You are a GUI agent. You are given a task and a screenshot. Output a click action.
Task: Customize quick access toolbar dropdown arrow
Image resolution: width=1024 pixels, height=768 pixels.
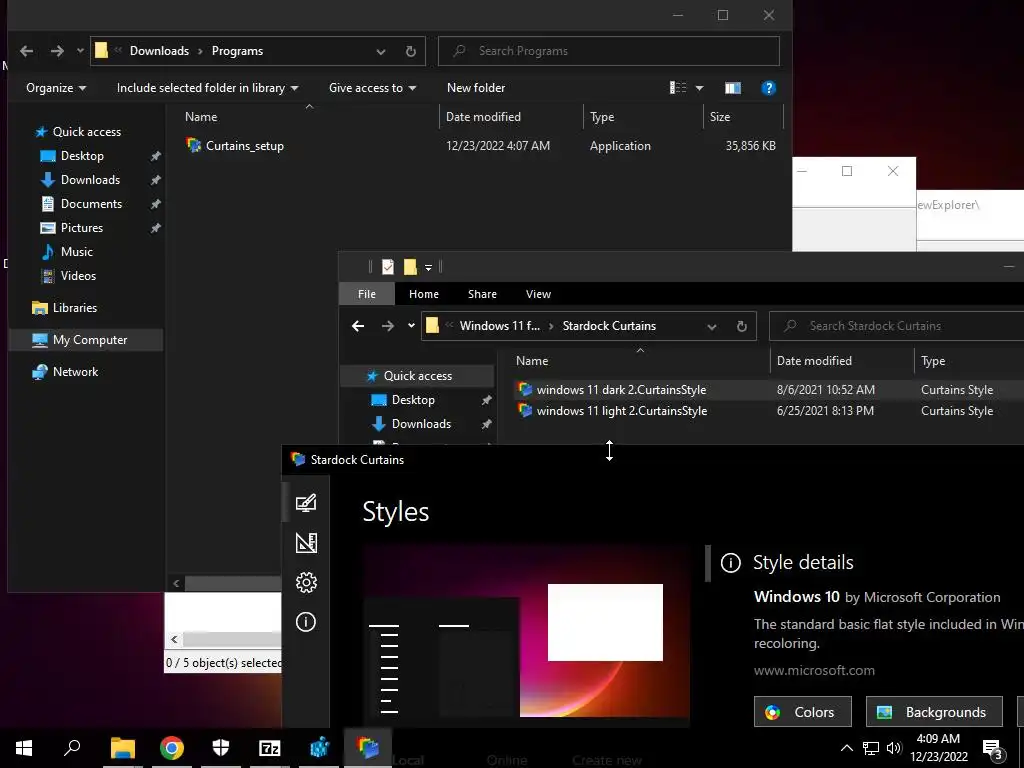tap(428, 267)
